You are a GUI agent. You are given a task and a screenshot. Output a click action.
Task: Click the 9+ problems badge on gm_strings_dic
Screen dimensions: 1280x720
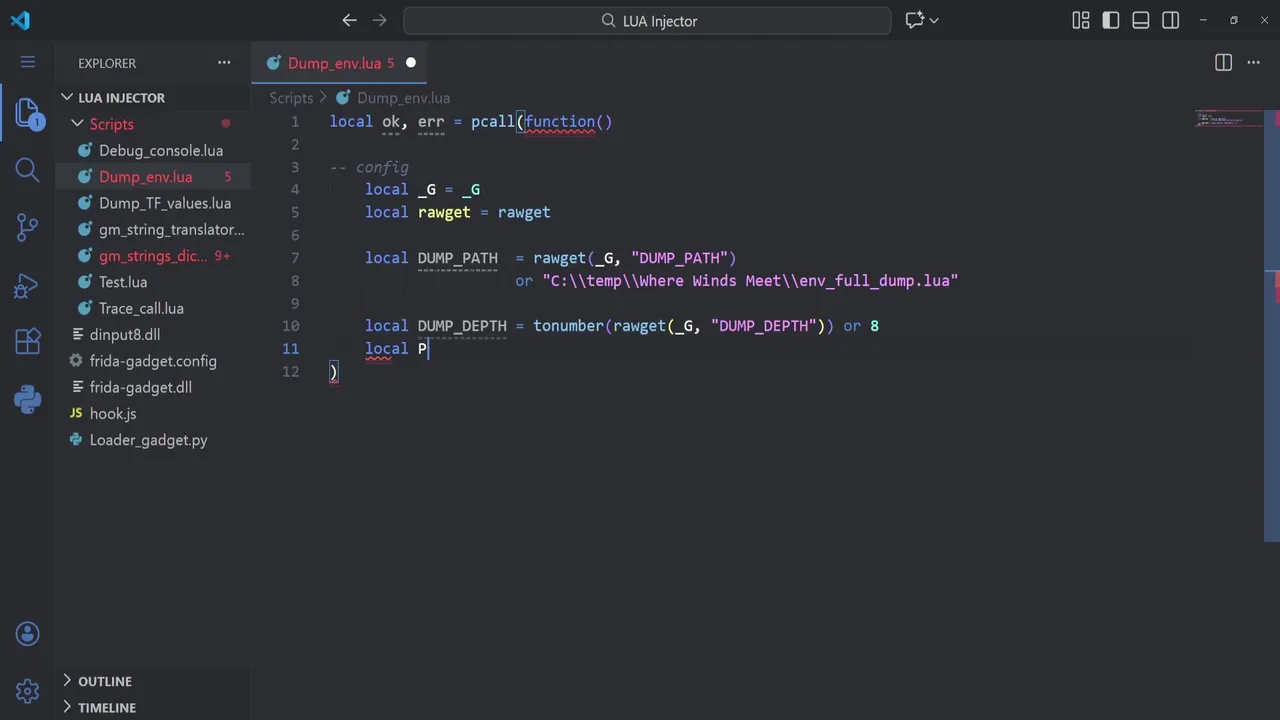tap(222, 256)
